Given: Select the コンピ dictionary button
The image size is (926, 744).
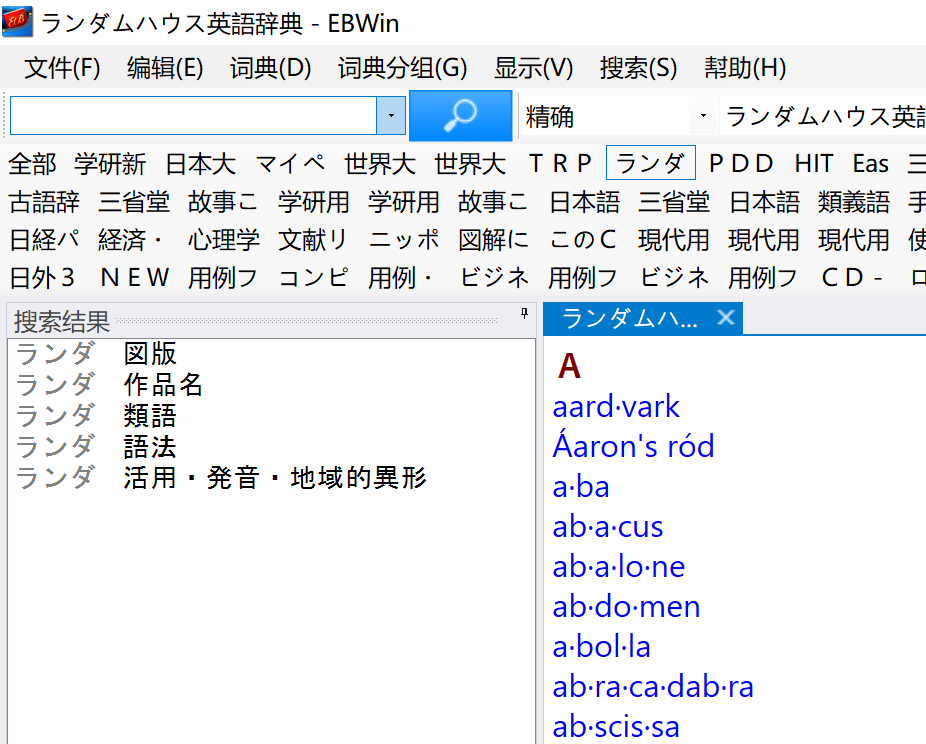Looking at the screenshot, I should coord(313,278).
